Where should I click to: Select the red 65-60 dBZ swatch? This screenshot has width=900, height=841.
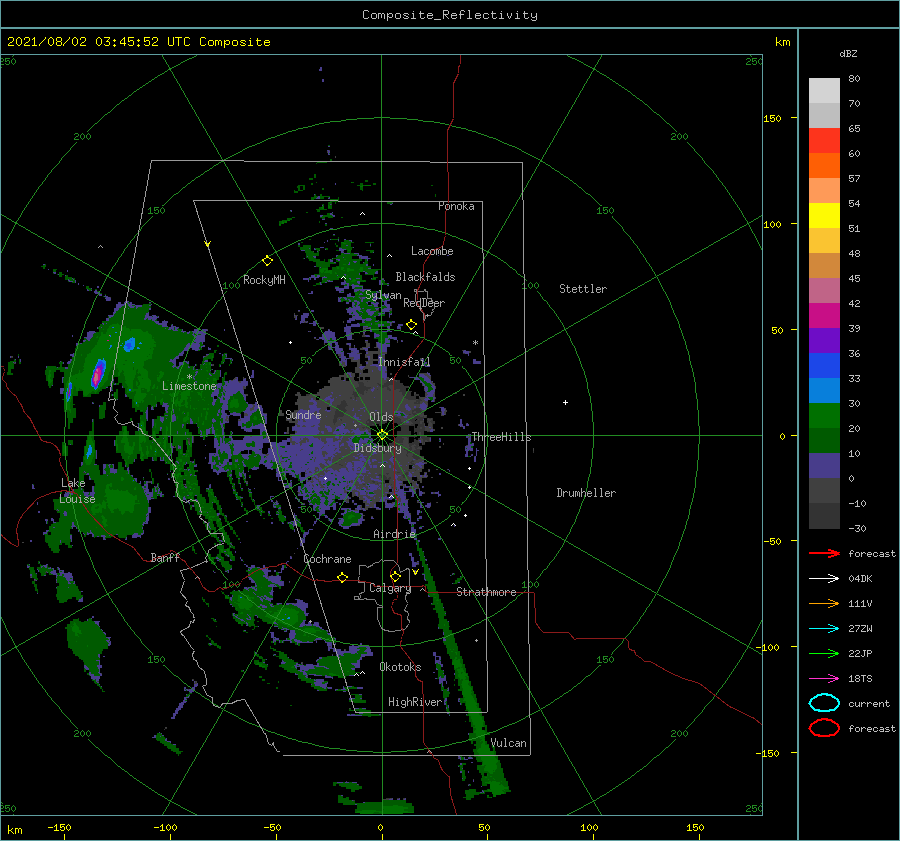824,140
